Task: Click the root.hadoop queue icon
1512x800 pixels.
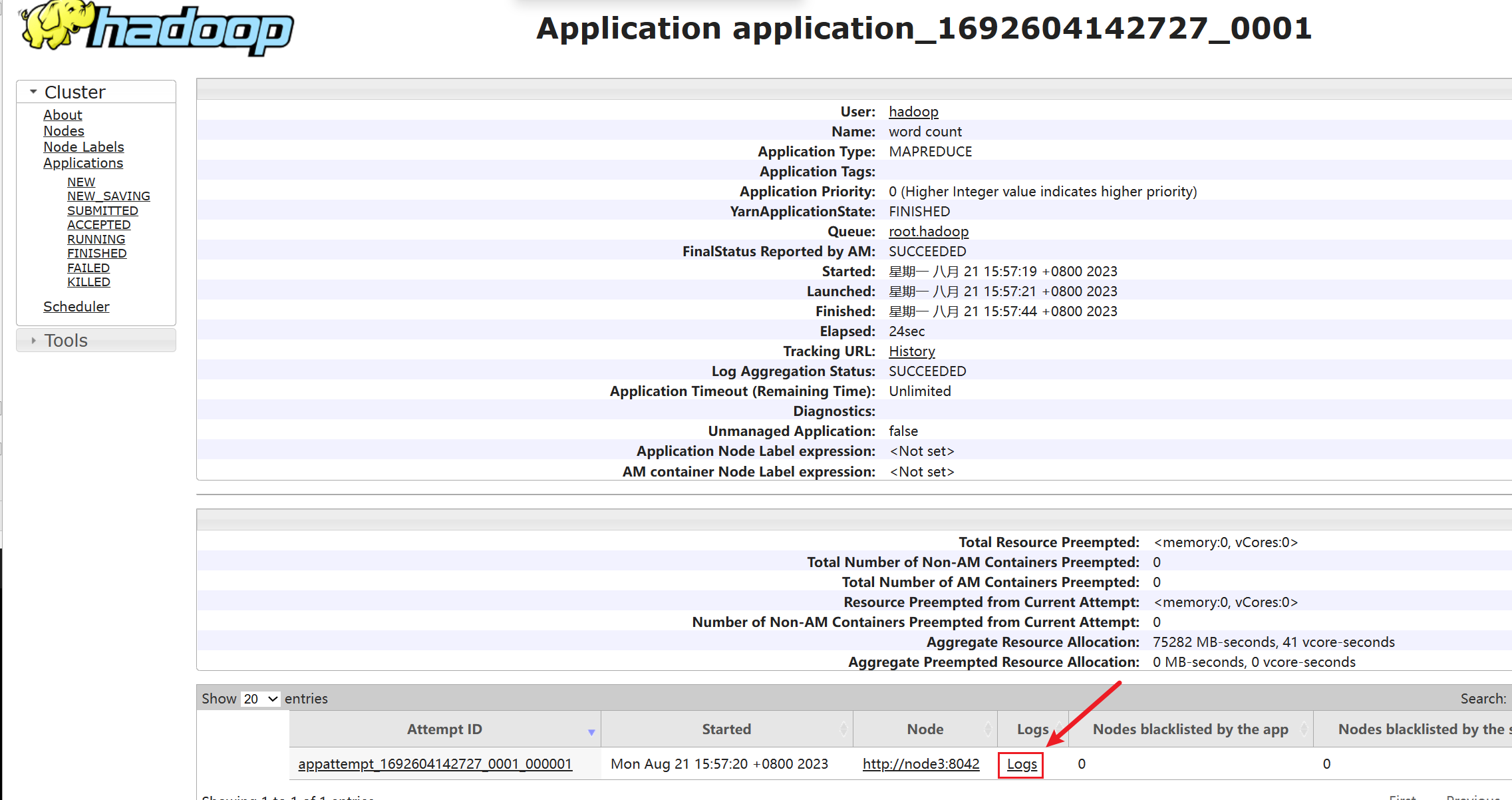Action: coord(927,231)
